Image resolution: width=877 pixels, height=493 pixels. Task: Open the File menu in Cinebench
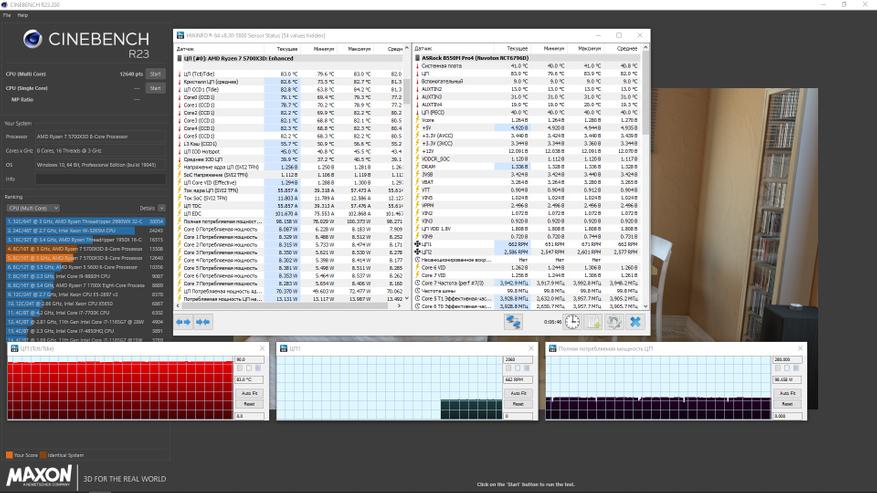[7, 15]
